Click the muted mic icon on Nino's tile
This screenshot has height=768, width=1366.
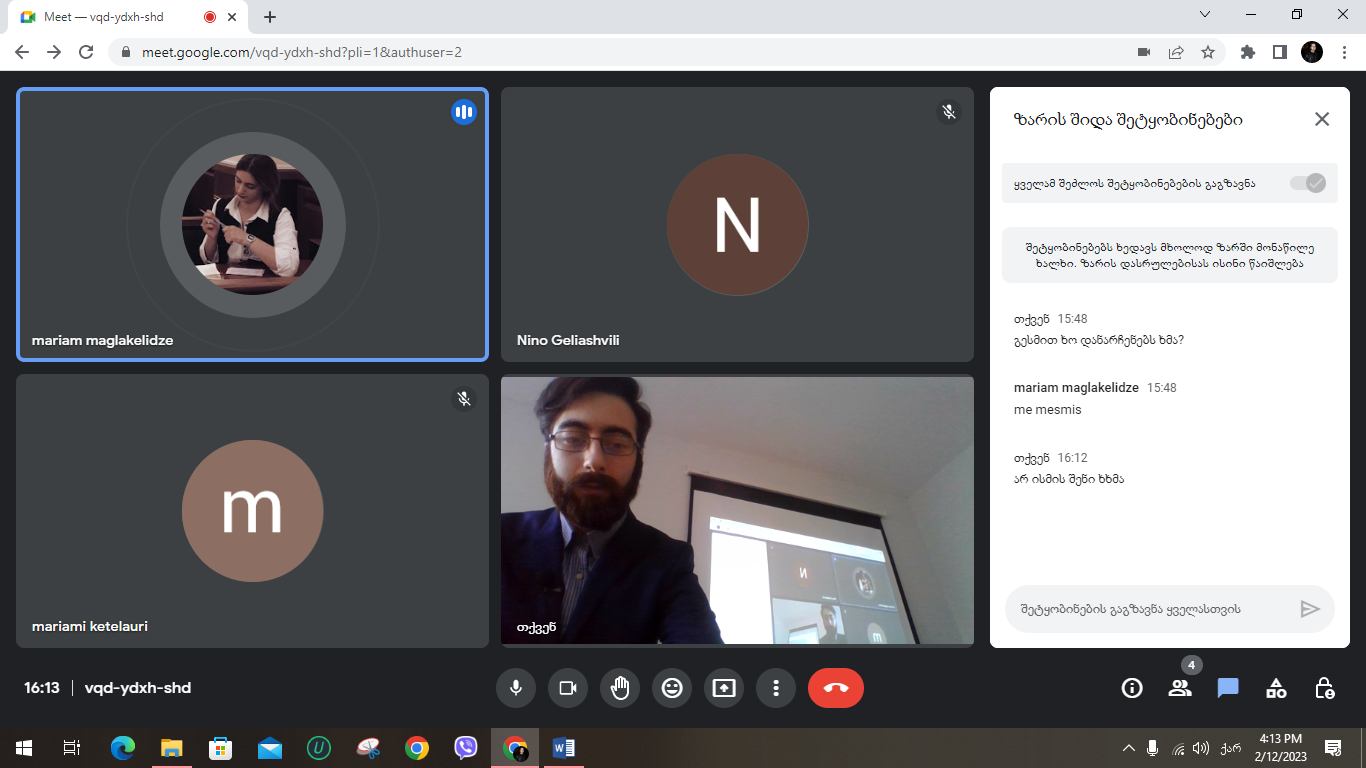[949, 112]
